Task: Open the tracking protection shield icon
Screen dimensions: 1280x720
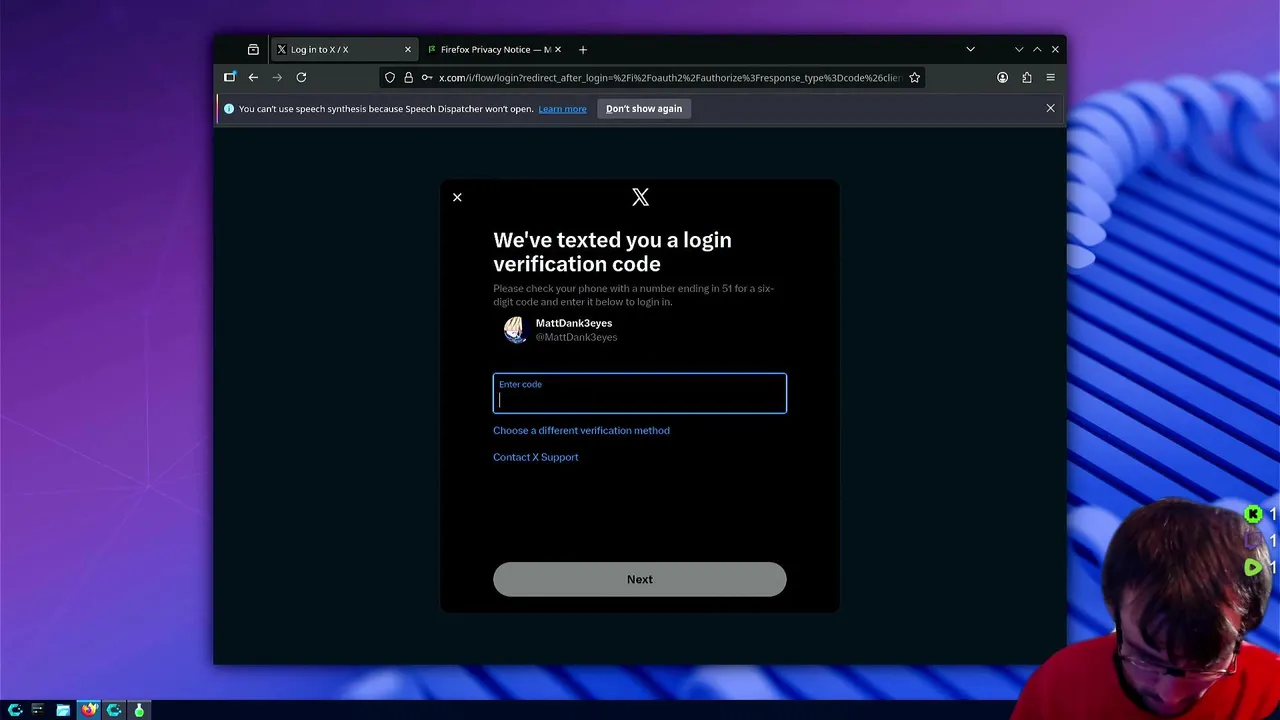Action: click(390, 77)
